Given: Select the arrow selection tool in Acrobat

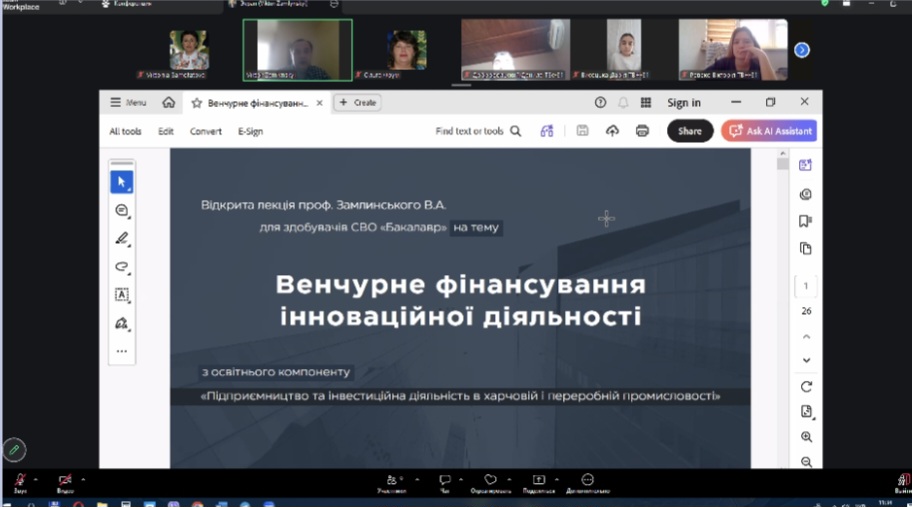Looking at the screenshot, I should tap(121, 182).
